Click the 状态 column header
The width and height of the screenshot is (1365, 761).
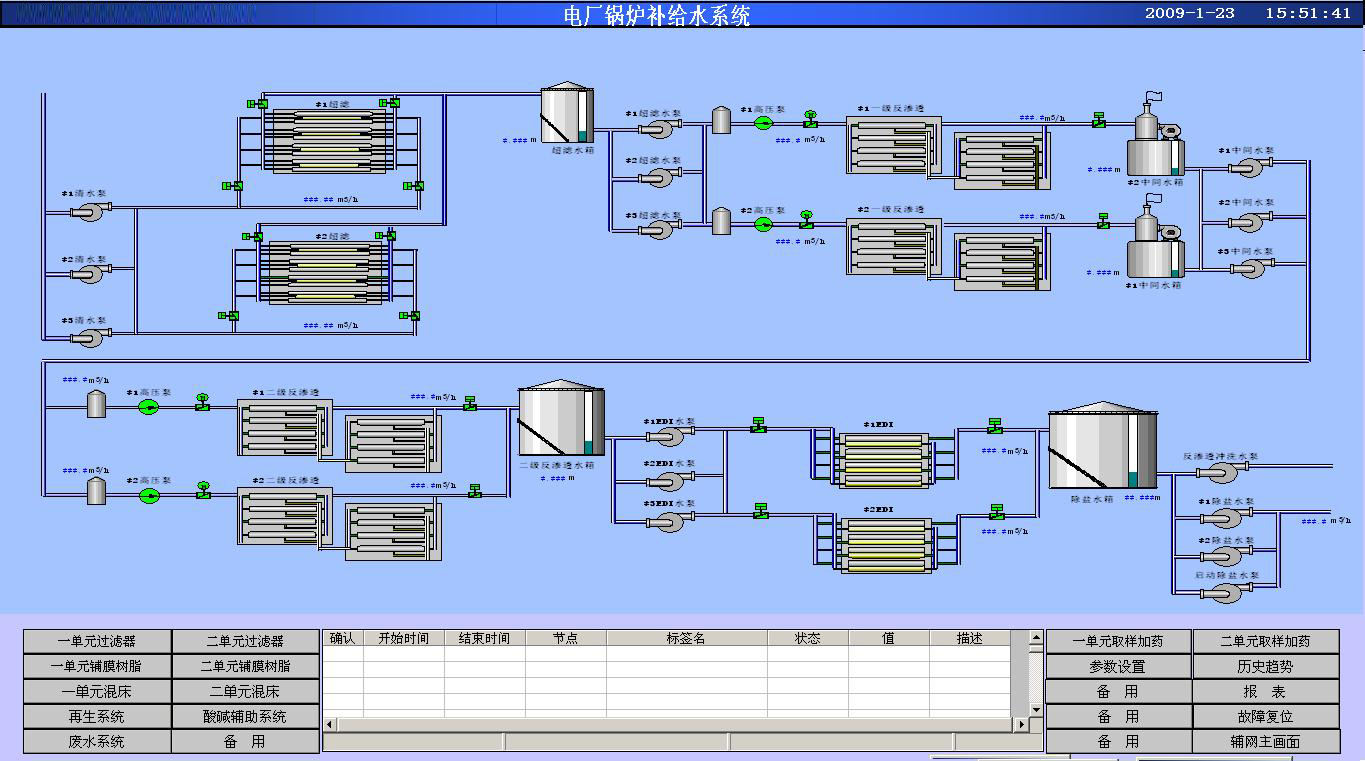[x=808, y=638]
